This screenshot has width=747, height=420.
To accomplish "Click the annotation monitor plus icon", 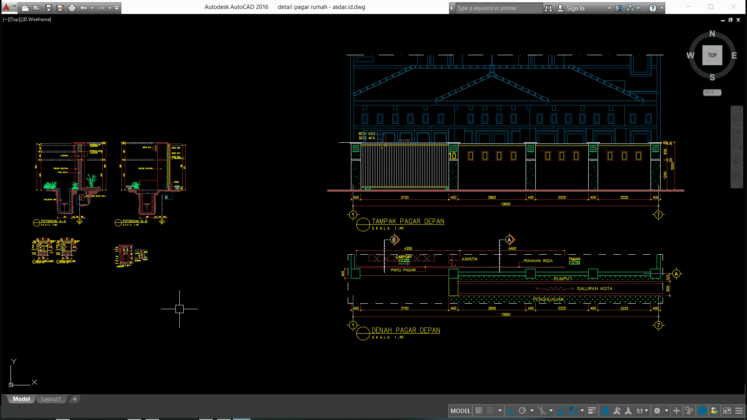I will click(x=676, y=410).
